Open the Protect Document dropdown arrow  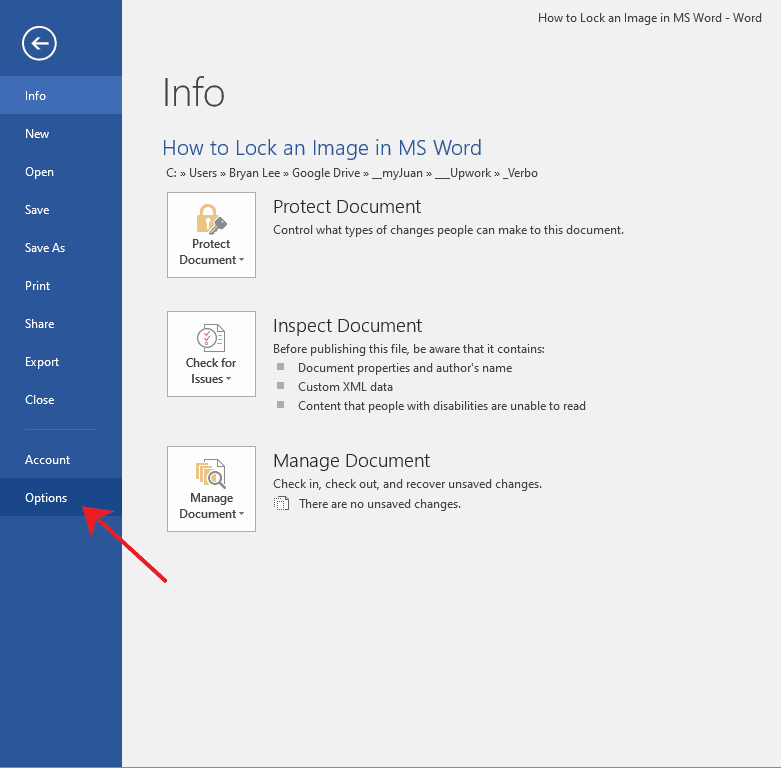coord(242,259)
